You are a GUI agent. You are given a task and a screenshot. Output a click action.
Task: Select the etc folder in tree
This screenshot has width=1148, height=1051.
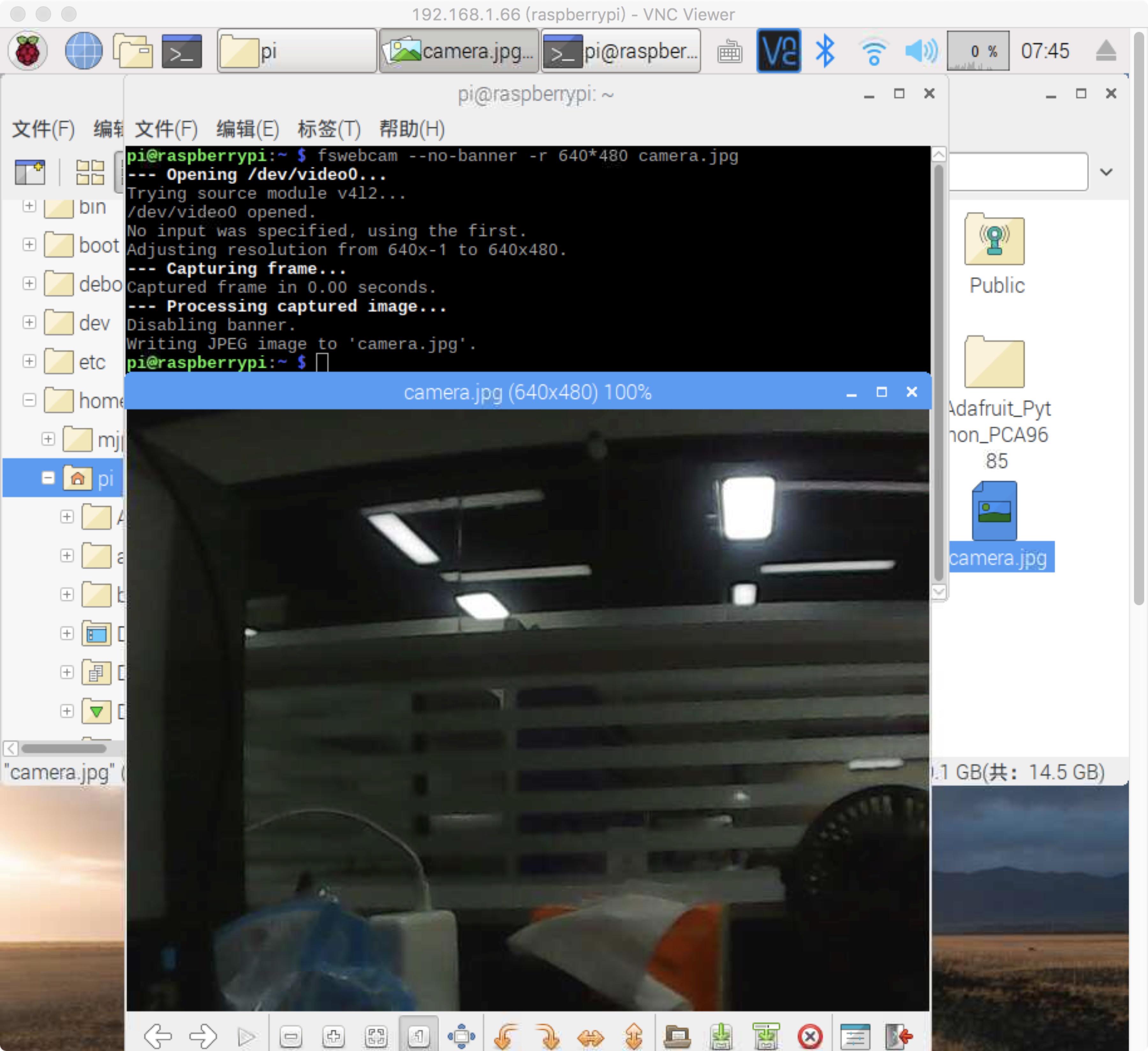pos(75,362)
